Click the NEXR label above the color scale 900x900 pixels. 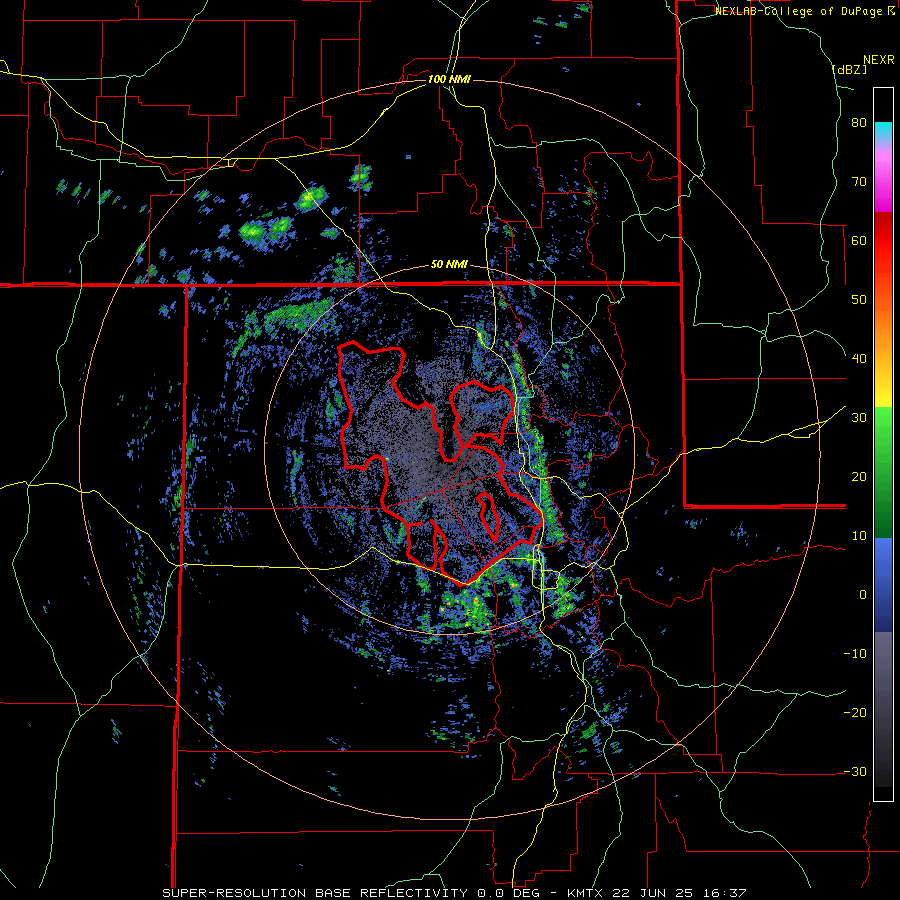coord(879,60)
